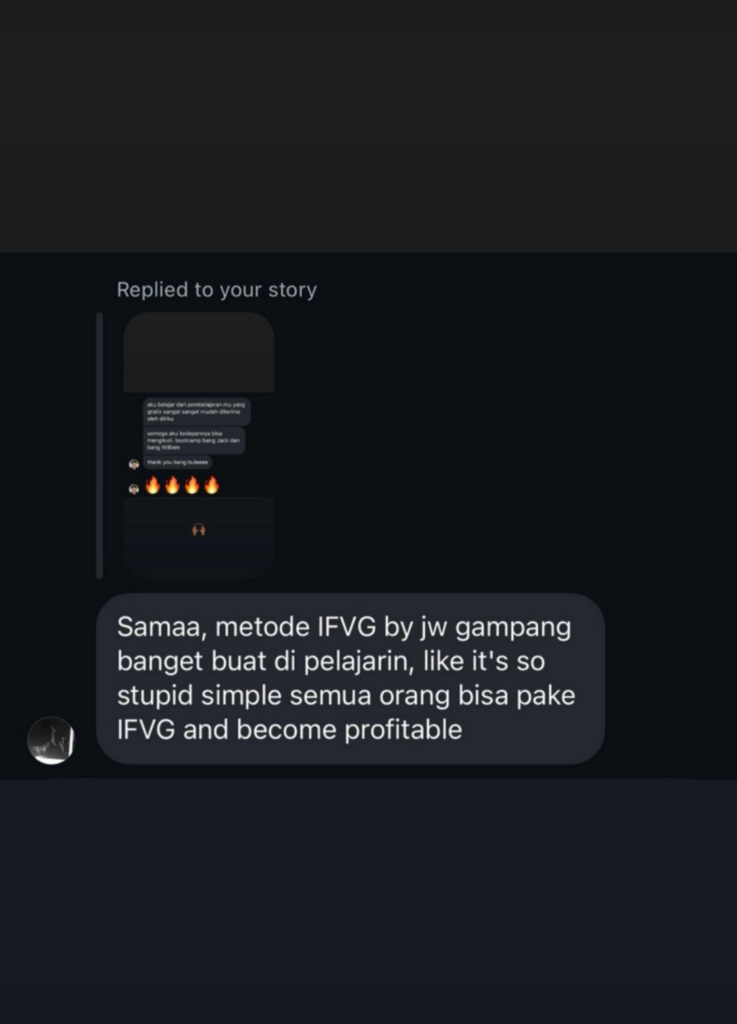
Task: Tap the second fire emoji in story preview
Action: tap(172, 485)
